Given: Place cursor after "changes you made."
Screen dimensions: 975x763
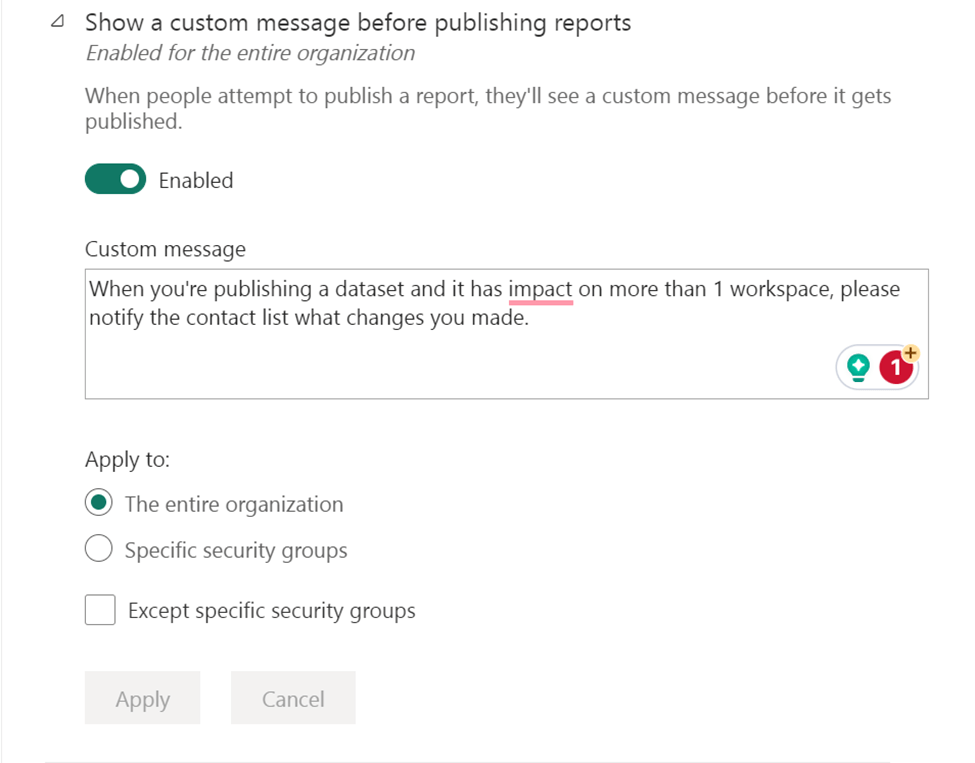Looking at the screenshot, I should pos(530,321).
